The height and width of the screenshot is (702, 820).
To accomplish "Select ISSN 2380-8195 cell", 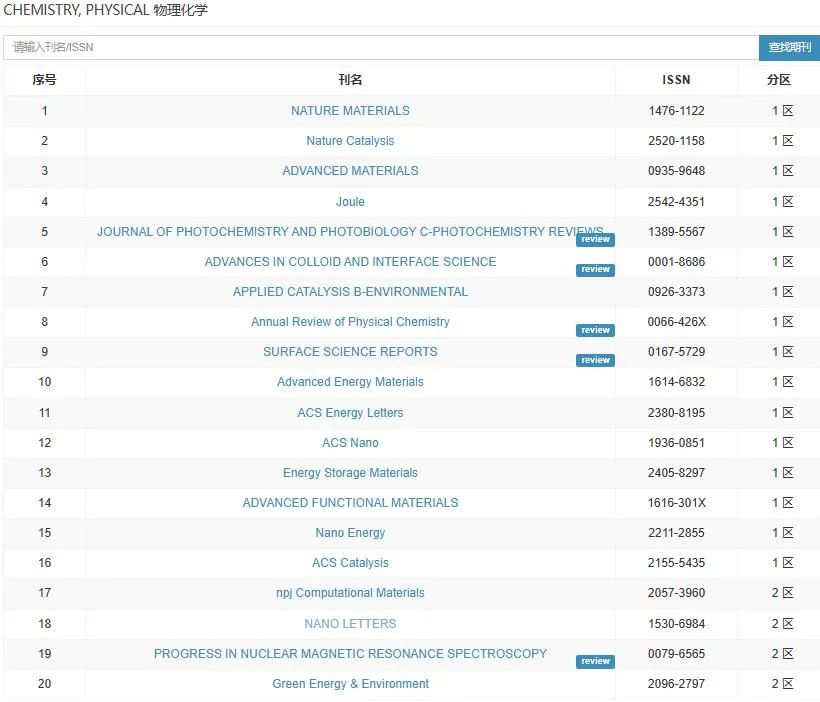I will 676,412.
